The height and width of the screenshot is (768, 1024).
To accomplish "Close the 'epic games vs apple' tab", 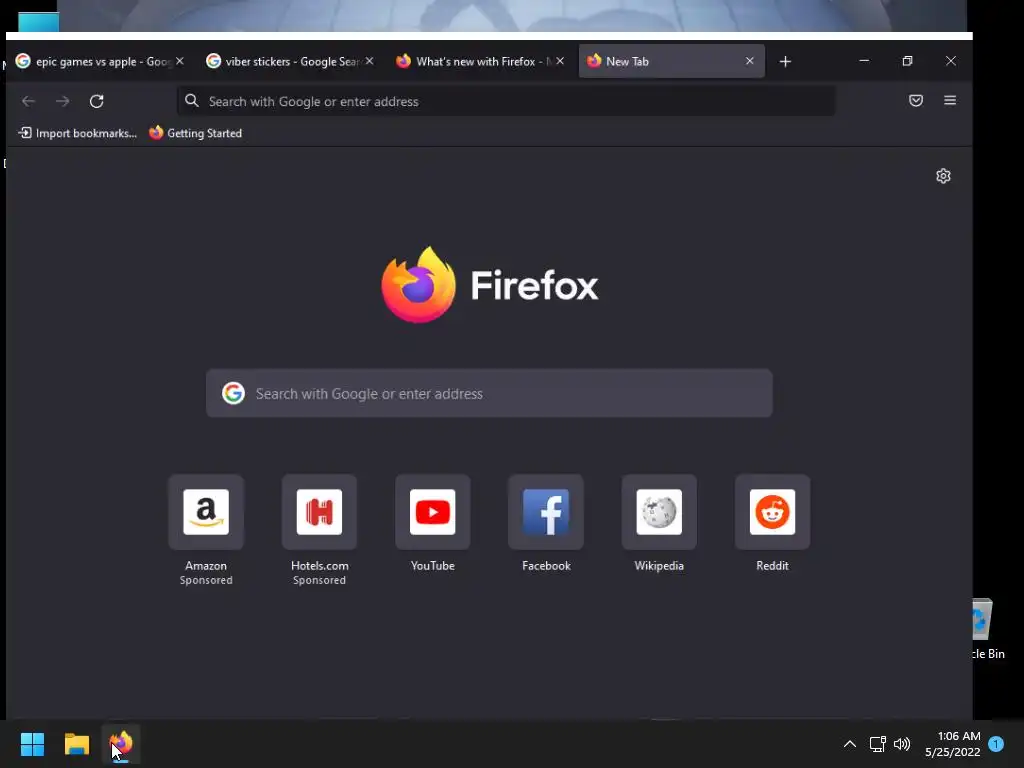I will (180, 61).
